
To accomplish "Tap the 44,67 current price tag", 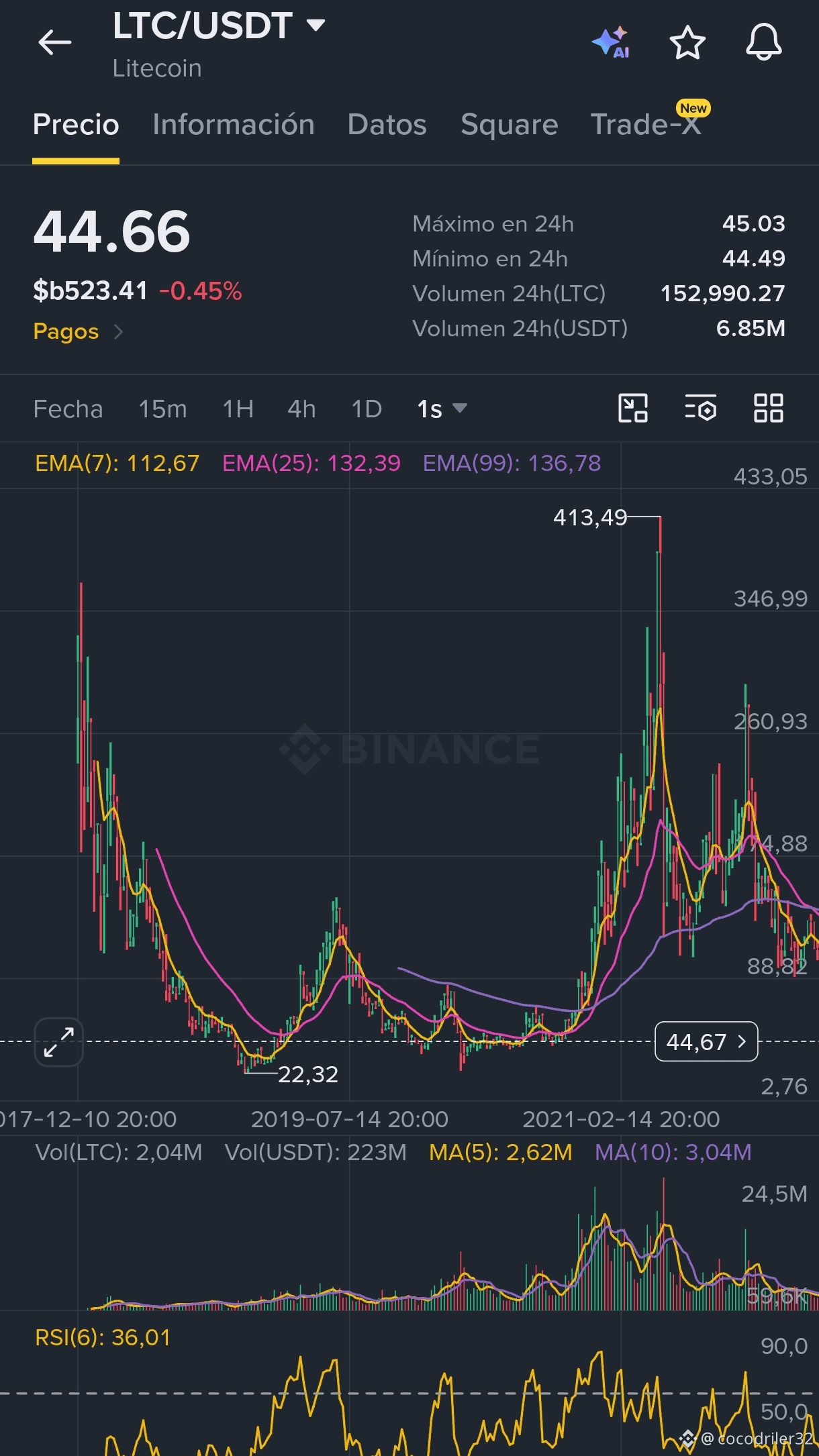I will 706,1041.
